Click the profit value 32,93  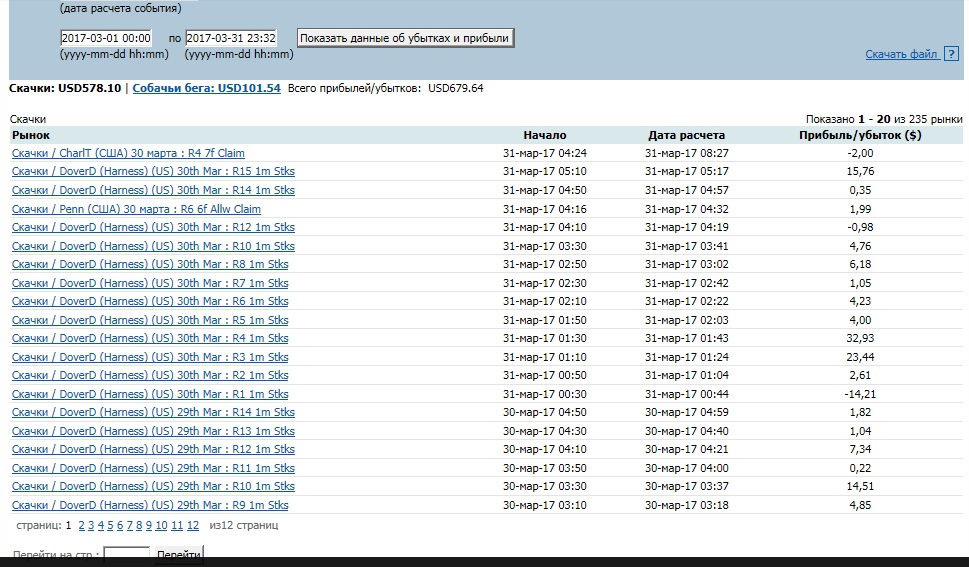(860, 338)
